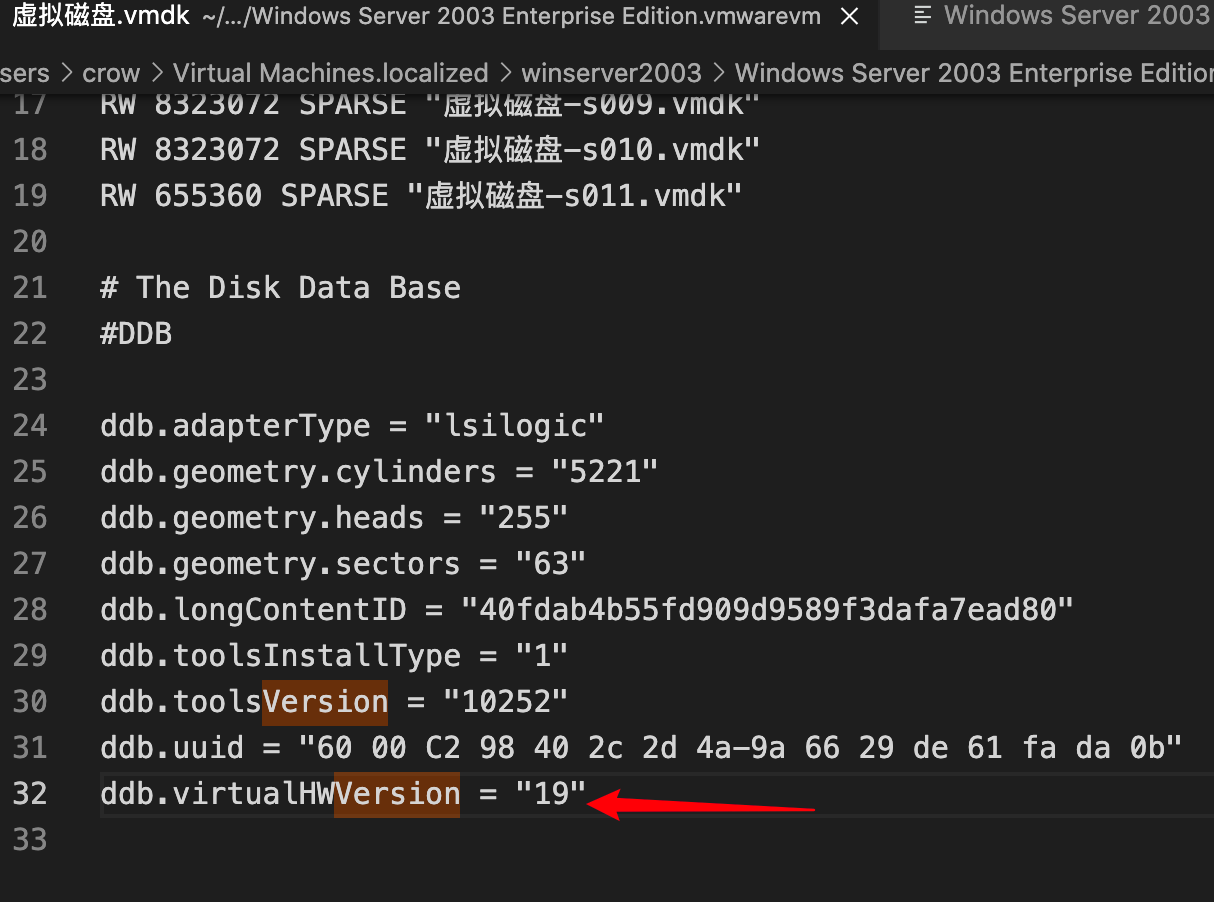Click the winserver2003 breadcrumb segment

(x=611, y=73)
